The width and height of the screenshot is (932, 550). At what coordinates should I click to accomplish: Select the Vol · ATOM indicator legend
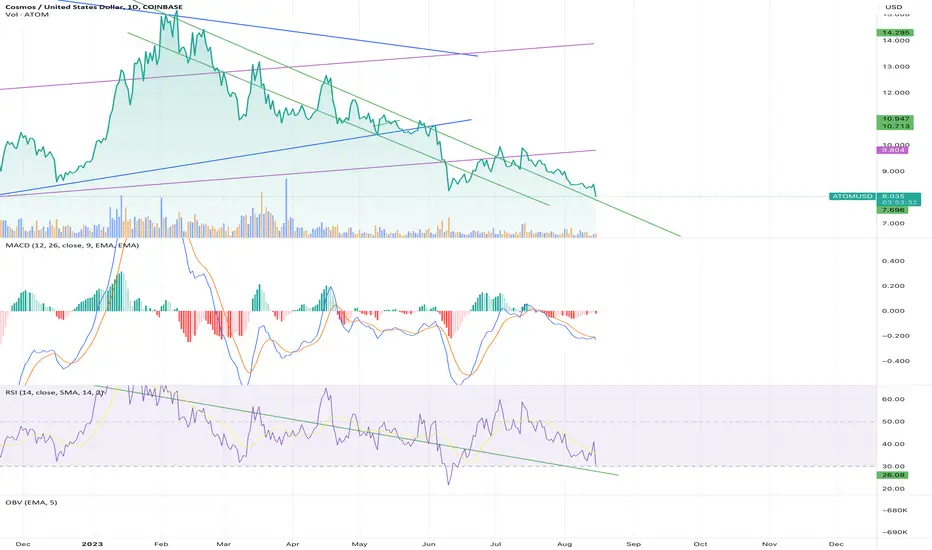[27, 14]
